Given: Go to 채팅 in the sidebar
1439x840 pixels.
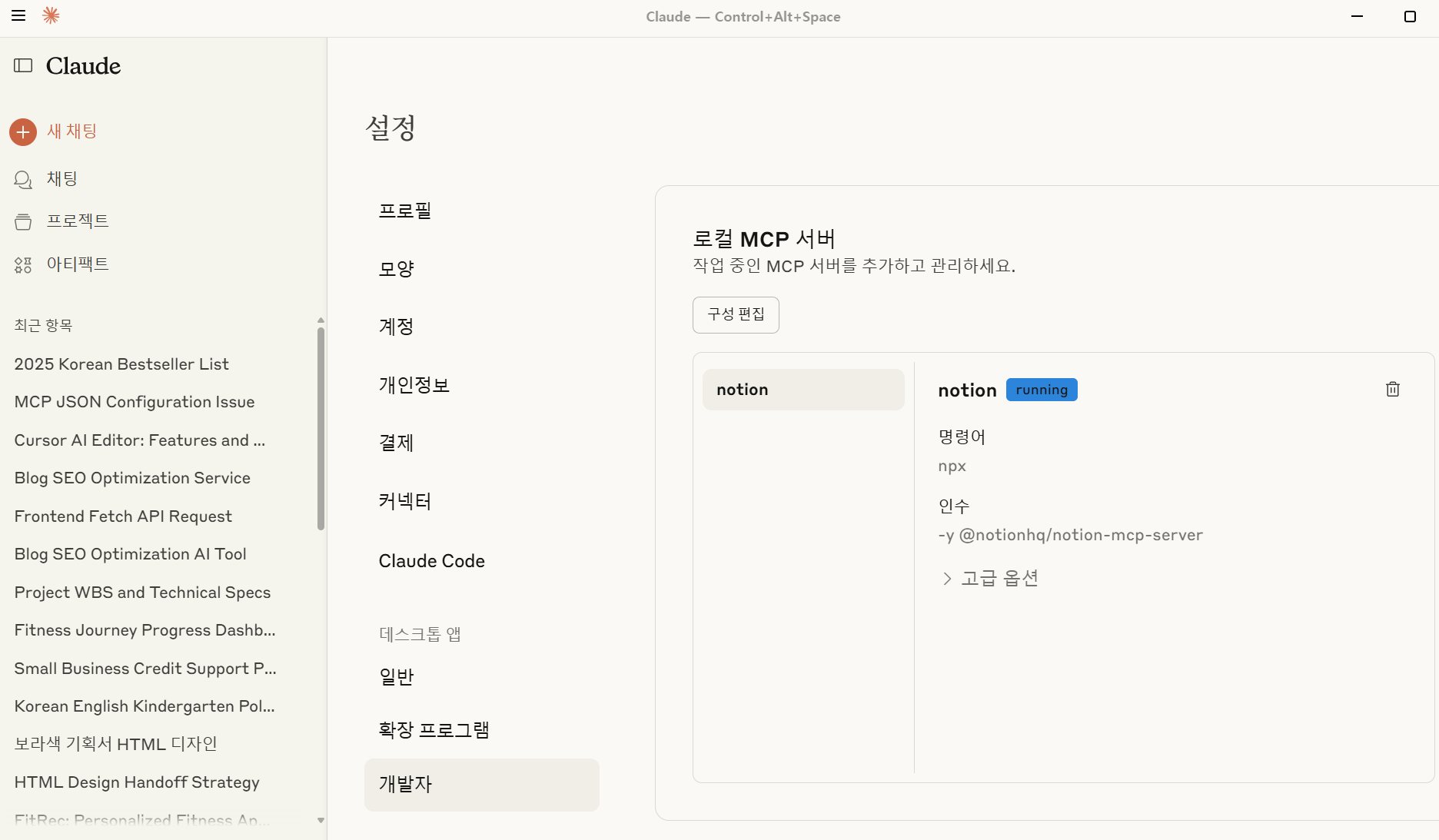Looking at the screenshot, I should tap(62, 179).
